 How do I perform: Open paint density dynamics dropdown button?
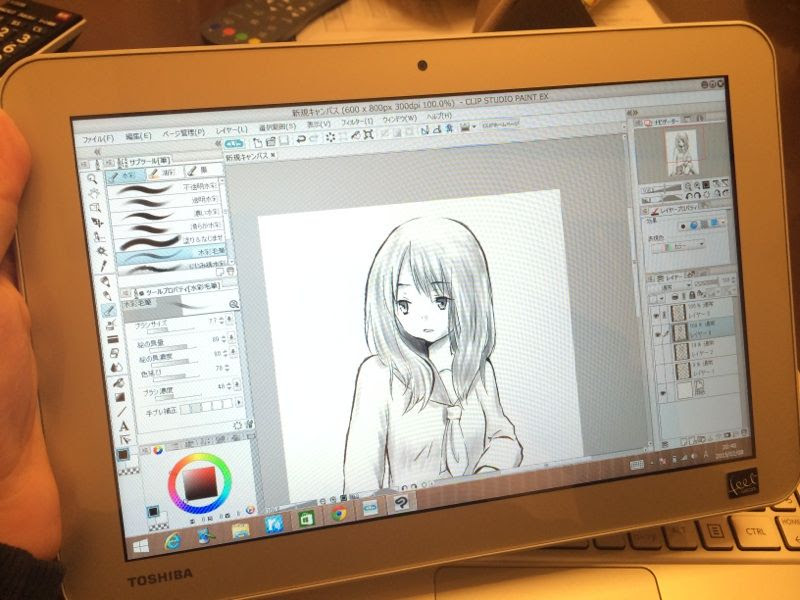233,352
